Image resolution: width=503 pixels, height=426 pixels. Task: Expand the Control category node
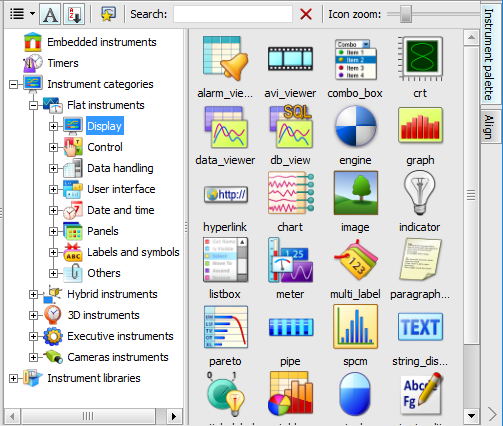[53, 147]
